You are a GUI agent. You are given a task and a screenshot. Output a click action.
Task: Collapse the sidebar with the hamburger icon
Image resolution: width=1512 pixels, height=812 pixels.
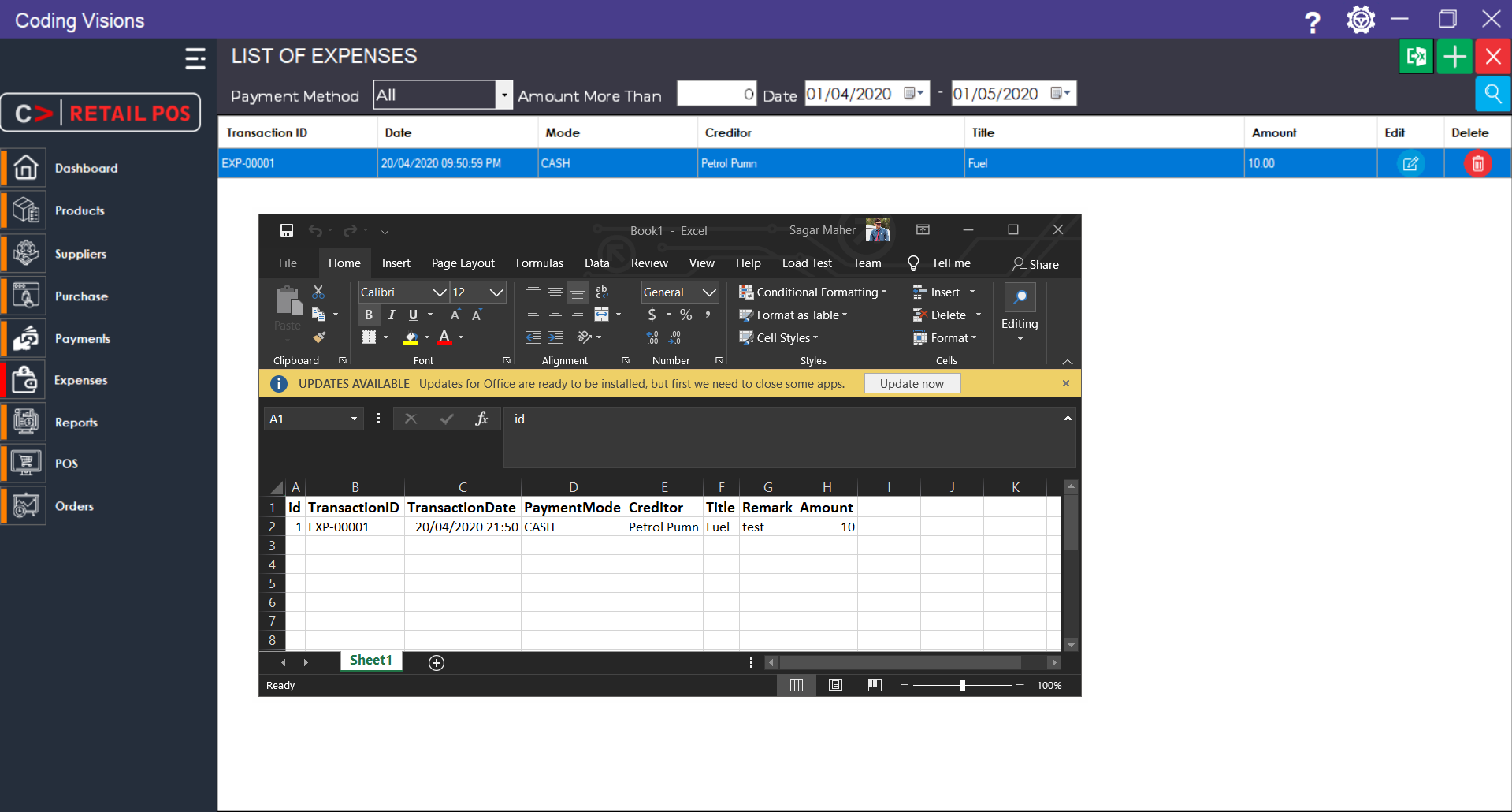pos(195,58)
